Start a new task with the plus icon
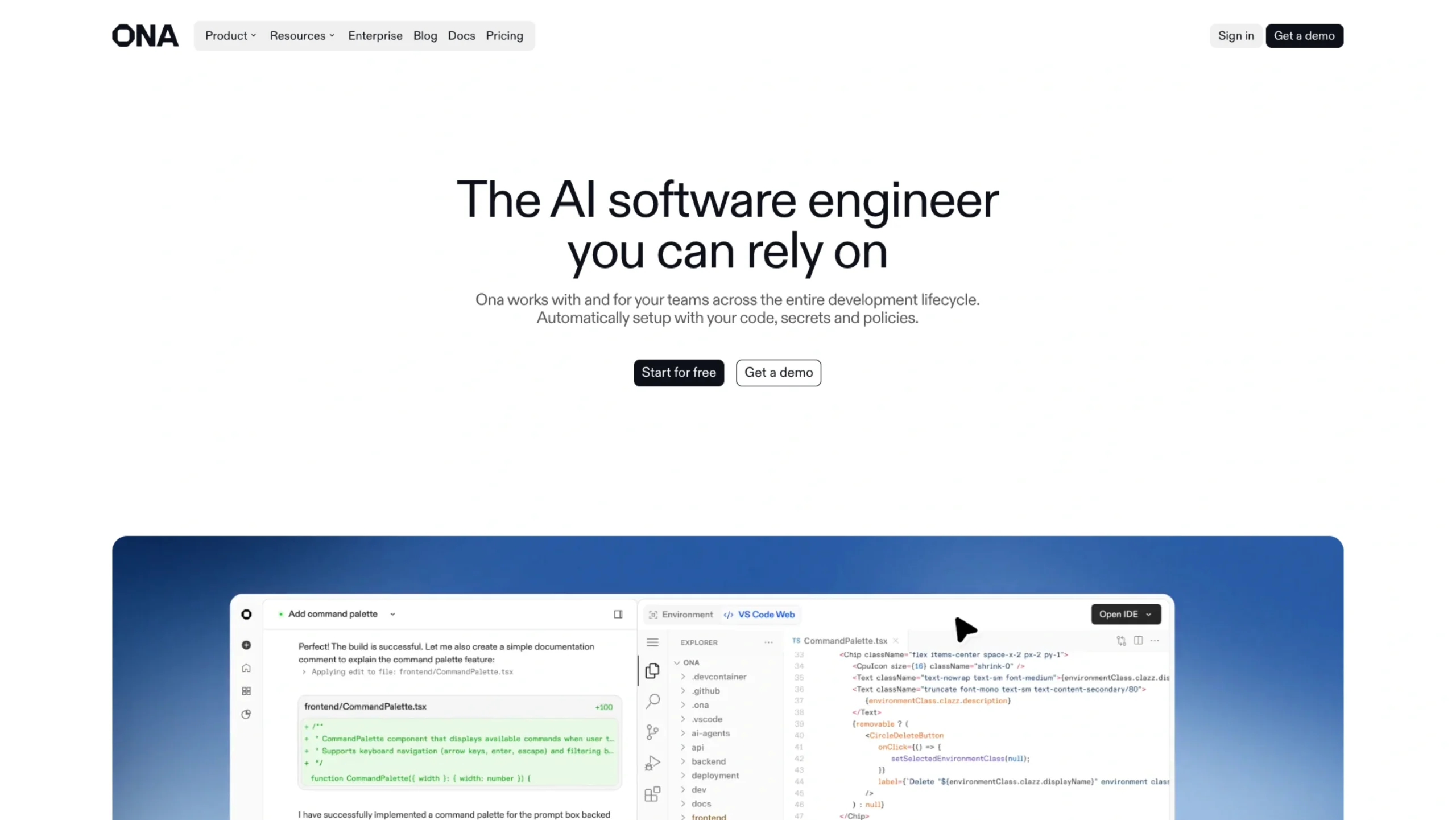The image size is (1456, 820). [x=246, y=645]
